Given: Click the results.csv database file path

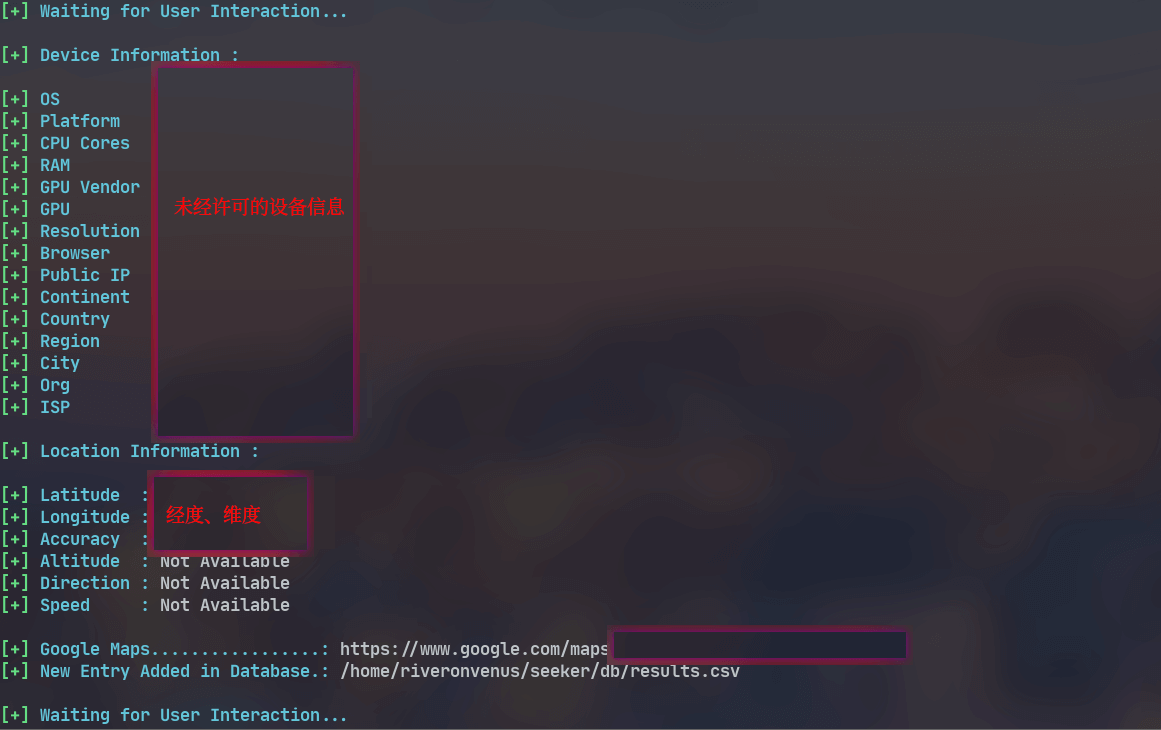Looking at the screenshot, I should pos(539,671).
